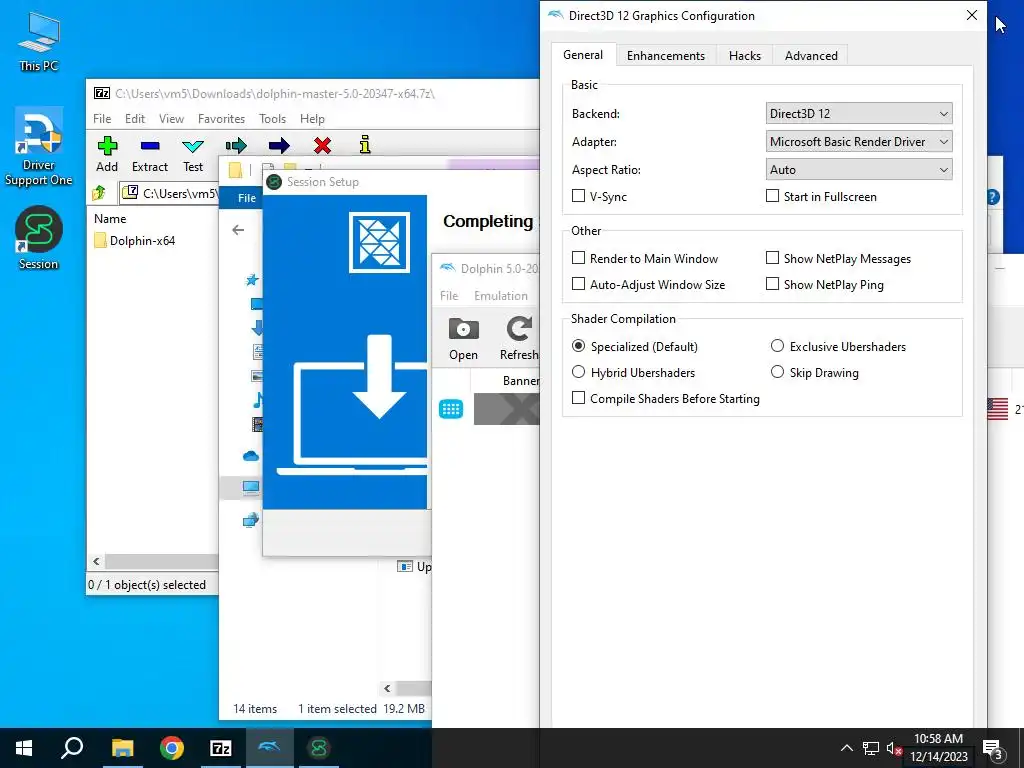Click the taskbar clock and date
This screenshot has height=768, width=1024.
coord(938,748)
